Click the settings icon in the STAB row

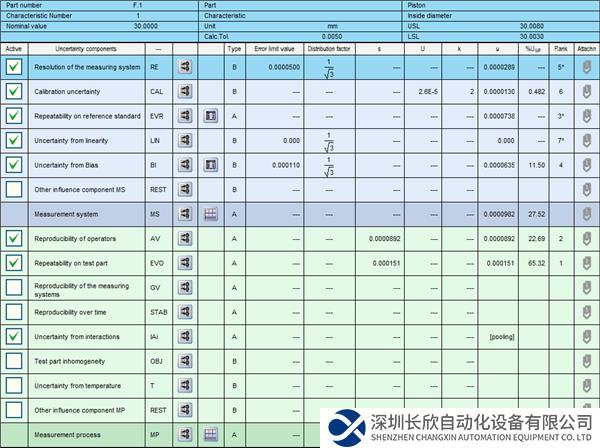[186, 312]
